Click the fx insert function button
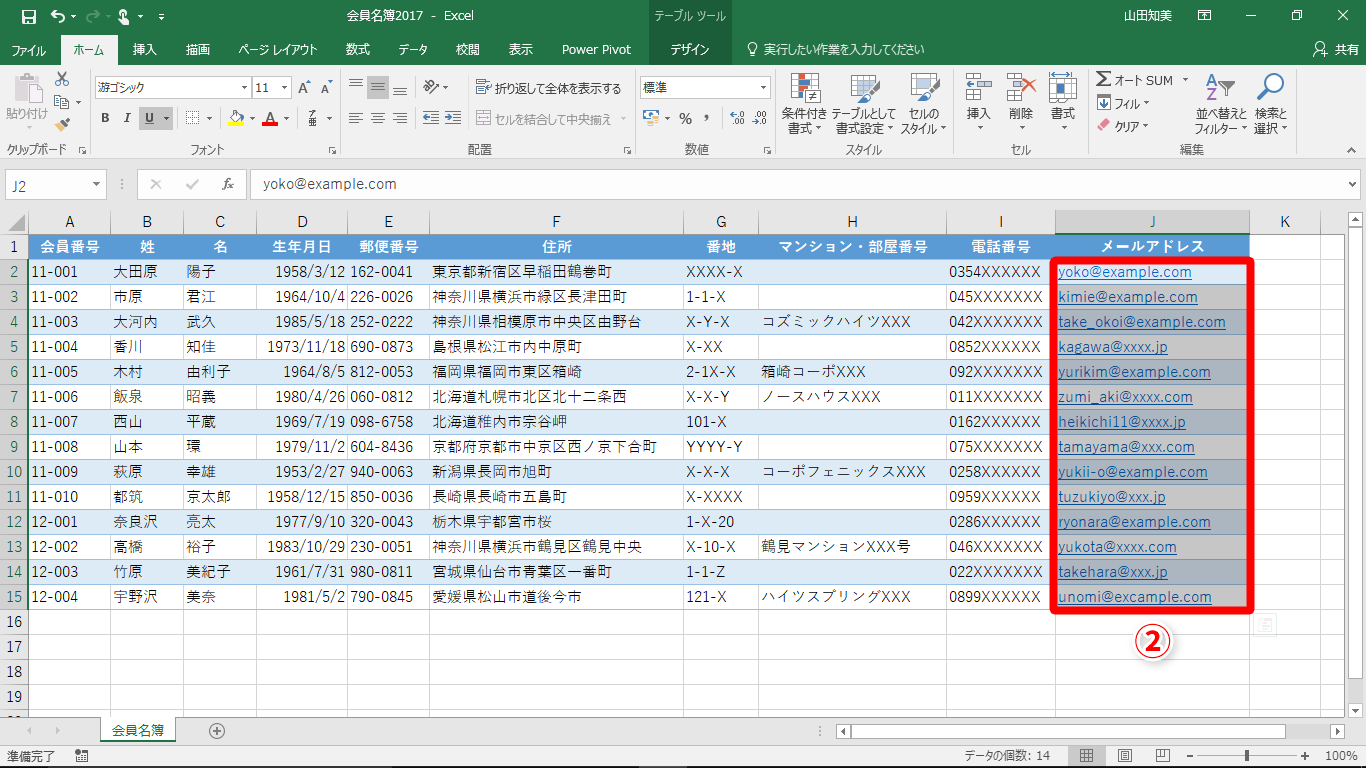Screen dimensions: 1366x768 click(227, 184)
